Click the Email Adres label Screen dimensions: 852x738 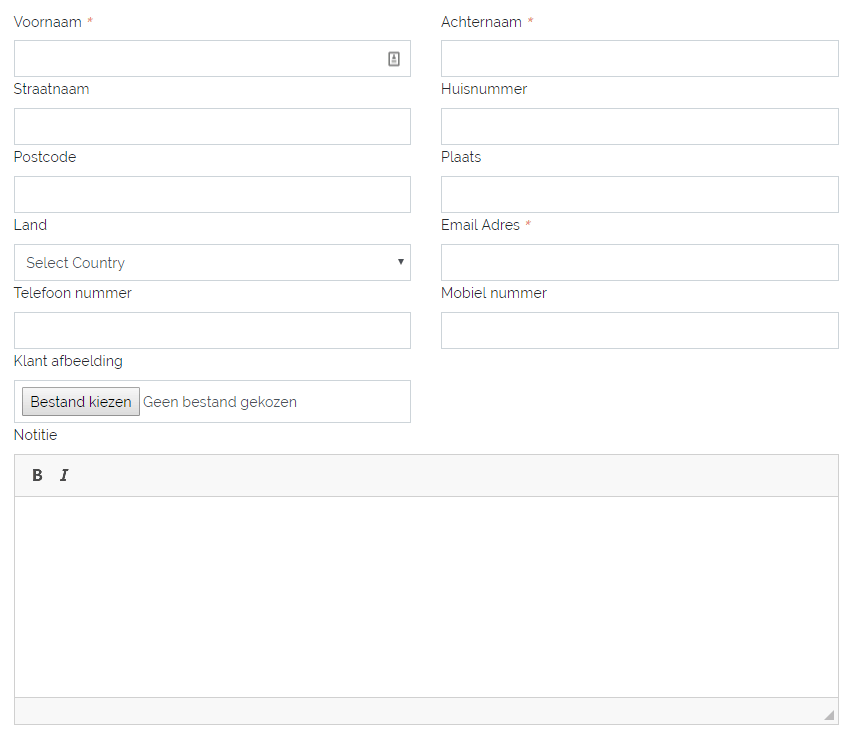(480, 225)
